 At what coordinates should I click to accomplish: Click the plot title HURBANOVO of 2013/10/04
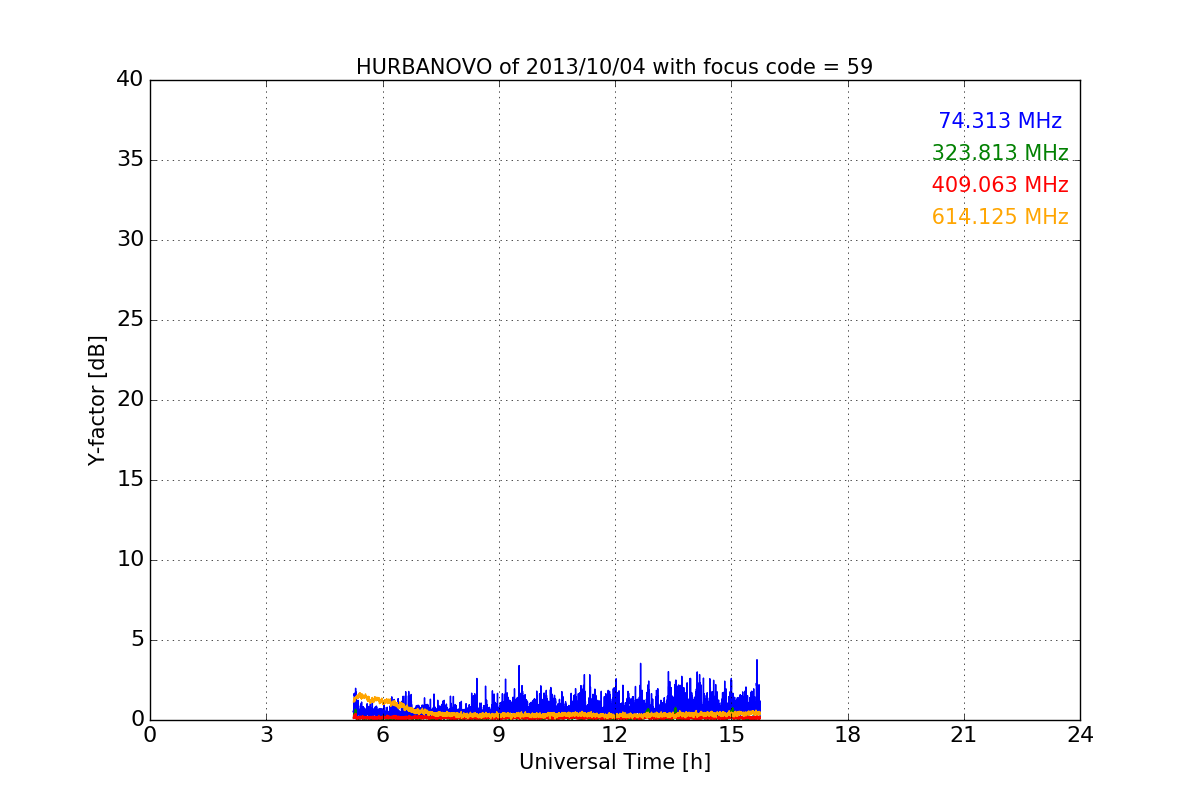point(614,67)
